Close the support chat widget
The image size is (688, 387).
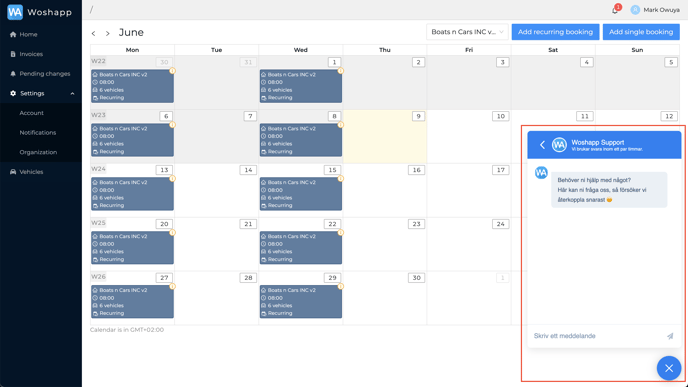click(x=669, y=368)
